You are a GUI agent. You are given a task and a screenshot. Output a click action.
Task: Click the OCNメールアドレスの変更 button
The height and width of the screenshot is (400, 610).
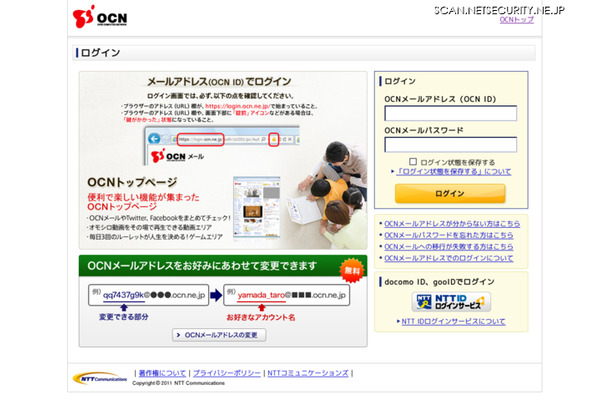219,335
